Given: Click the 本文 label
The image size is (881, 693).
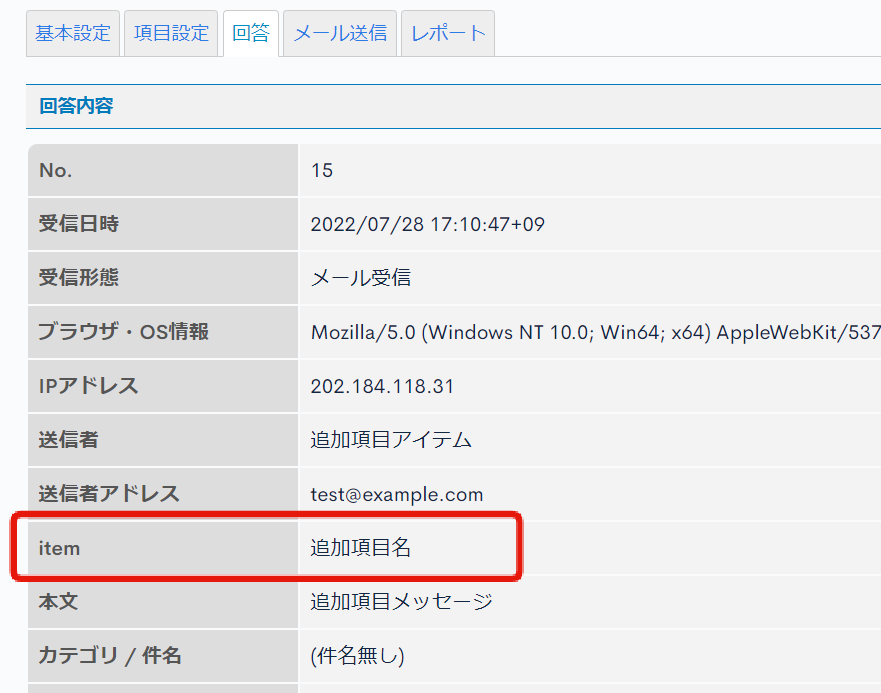Looking at the screenshot, I should (58, 601).
